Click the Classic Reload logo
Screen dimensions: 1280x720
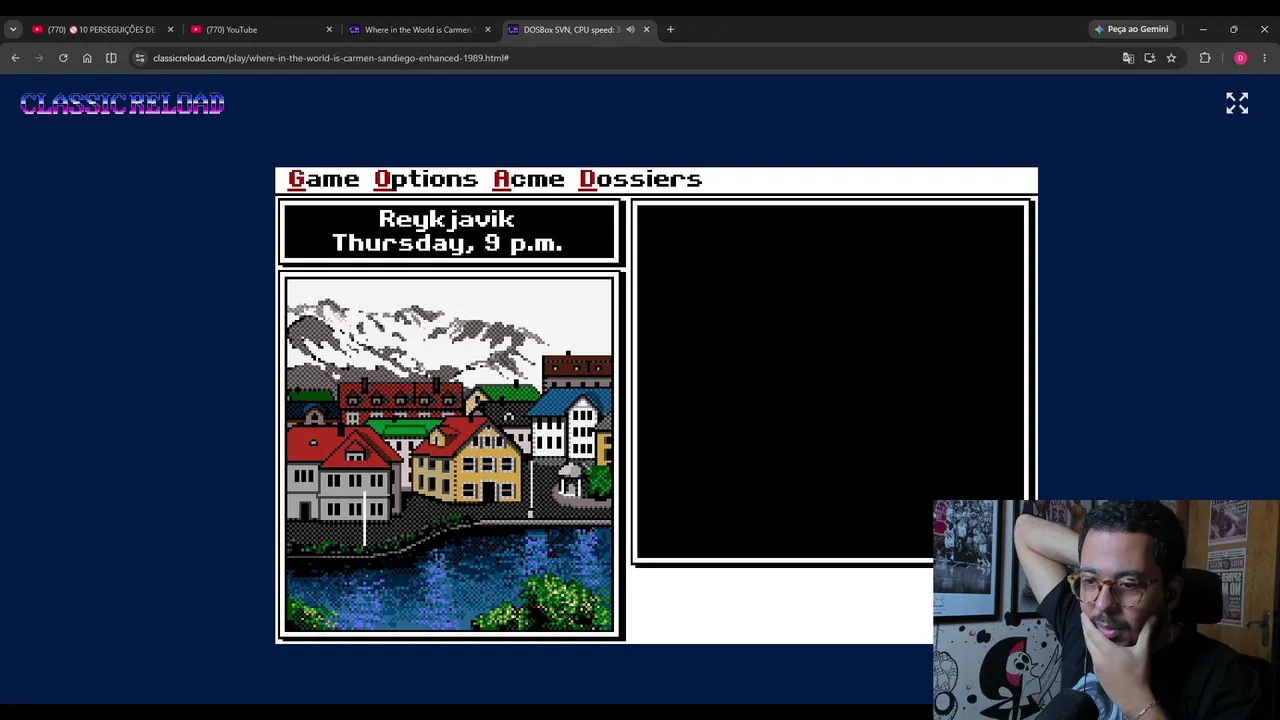pos(122,104)
